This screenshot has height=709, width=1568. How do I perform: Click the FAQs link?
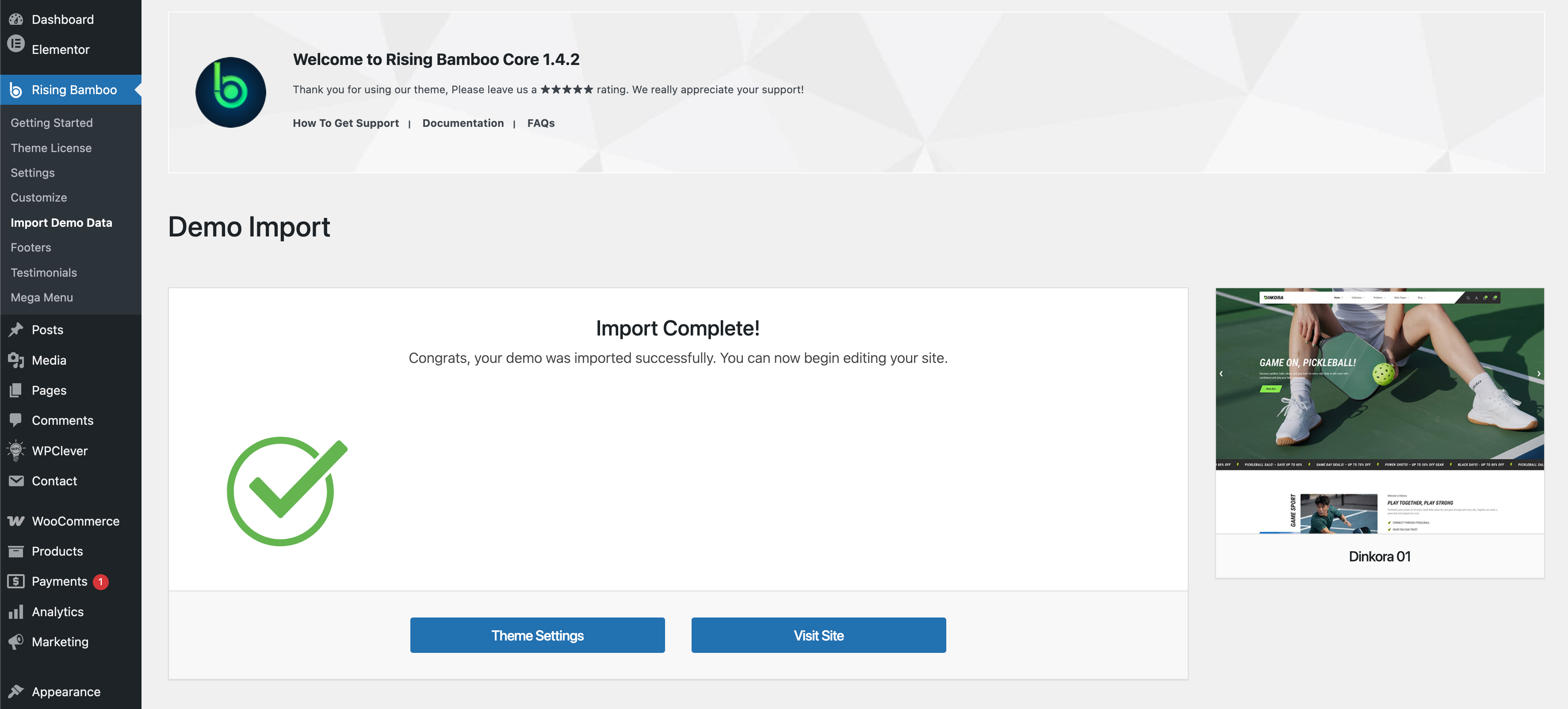[540, 123]
